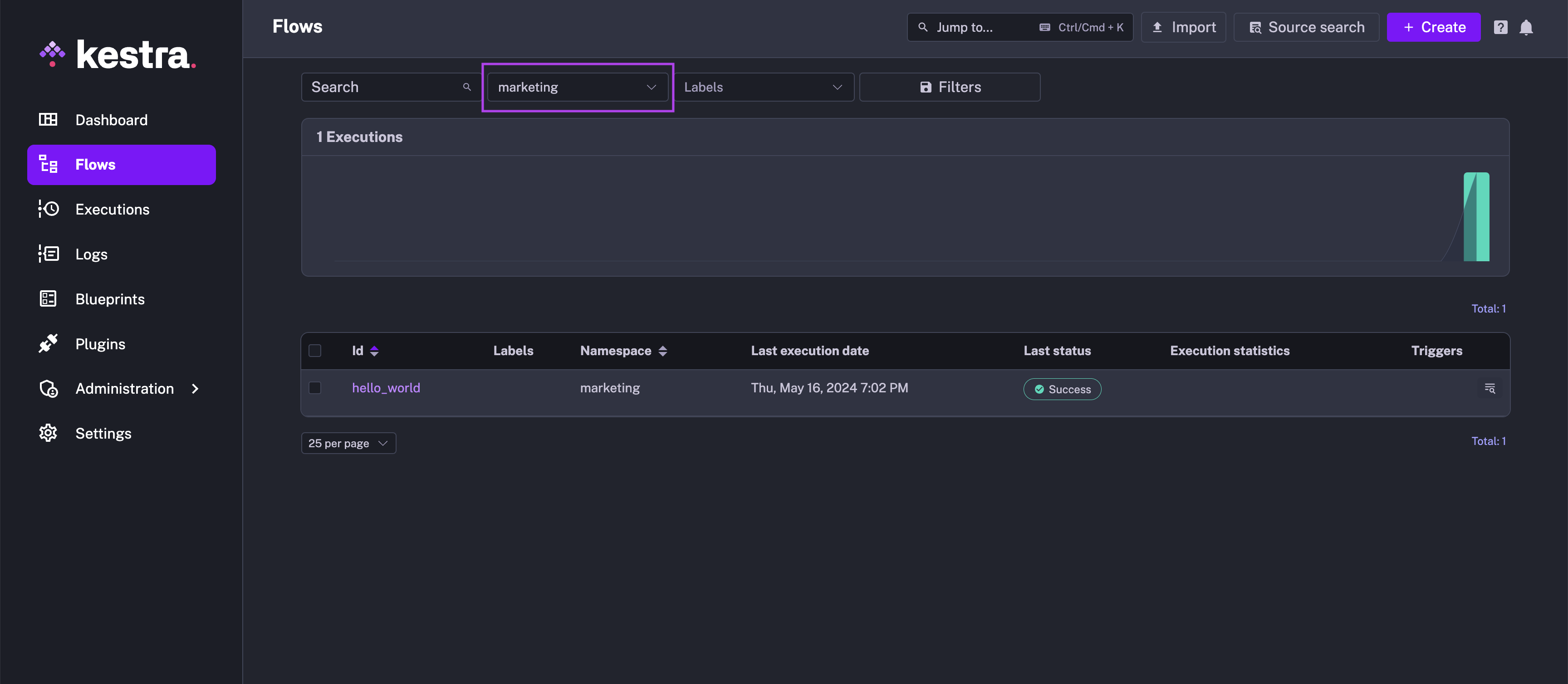
Task: Open the hello_world flow link
Action: [x=386, y=388]
